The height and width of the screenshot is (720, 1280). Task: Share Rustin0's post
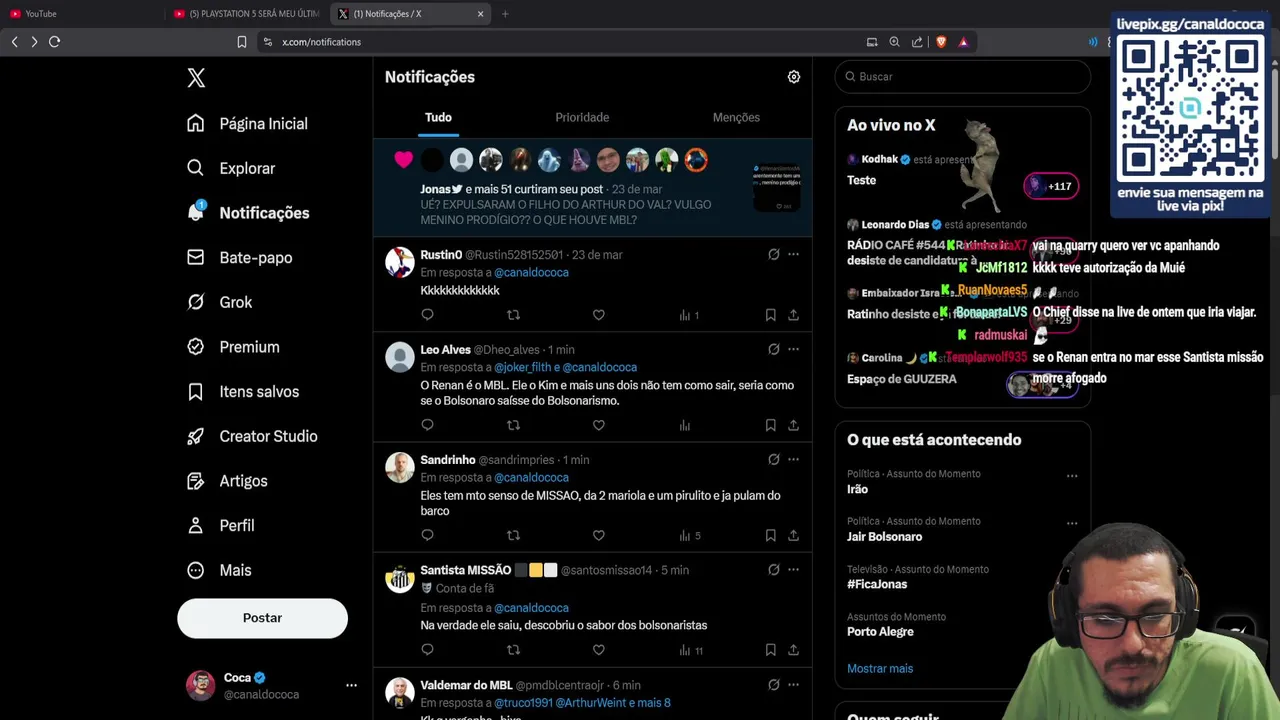(793, 315)
